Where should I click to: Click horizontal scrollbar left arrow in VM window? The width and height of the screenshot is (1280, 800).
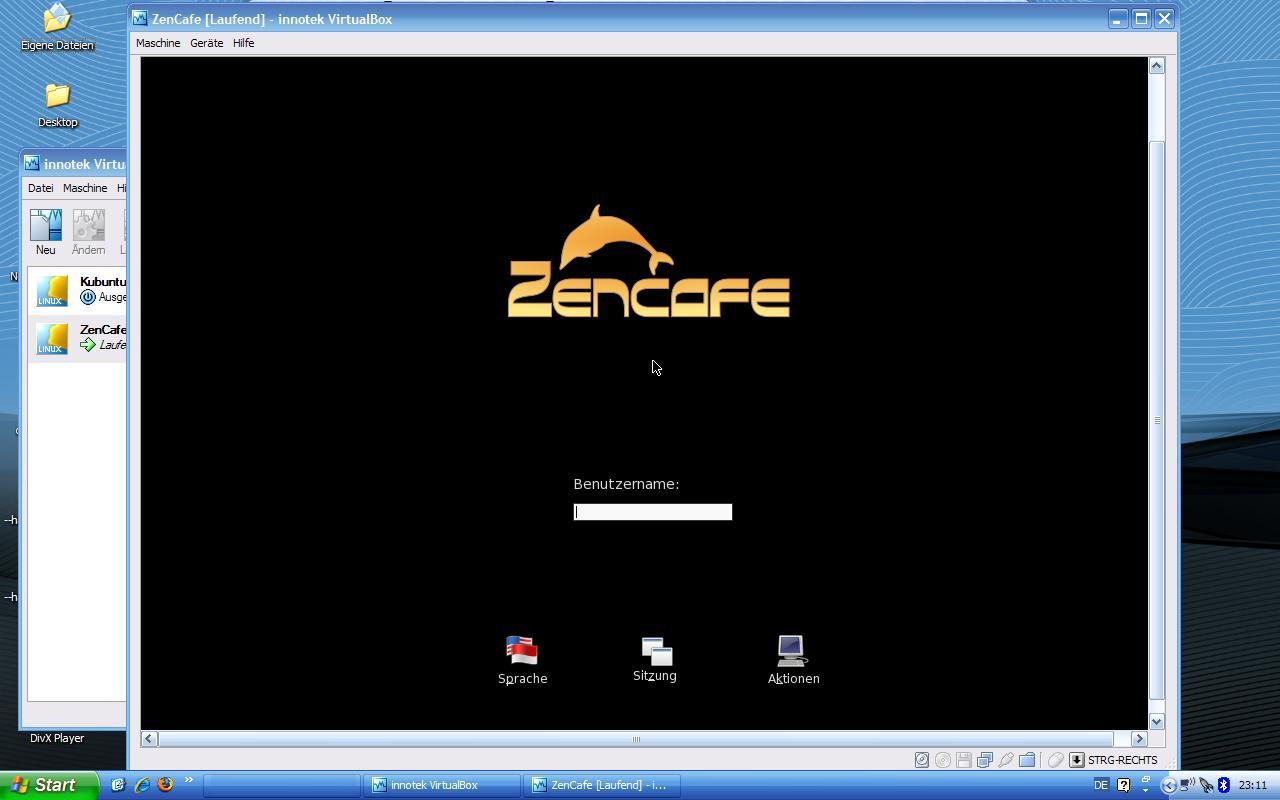pyautogui.click(x=149, y=739)
